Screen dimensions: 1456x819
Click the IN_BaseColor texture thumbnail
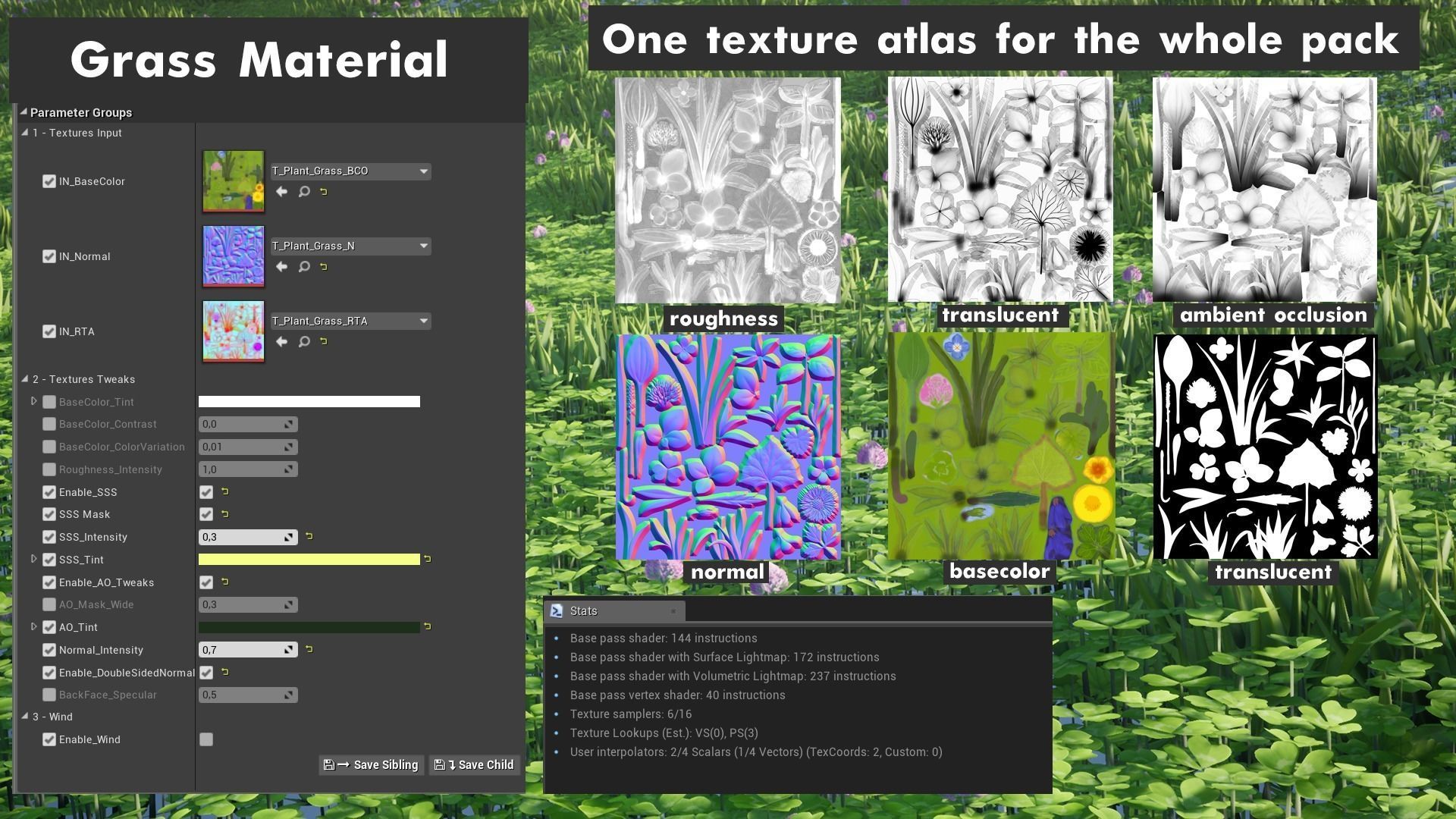pyautogui.click(x=234, y=181)
